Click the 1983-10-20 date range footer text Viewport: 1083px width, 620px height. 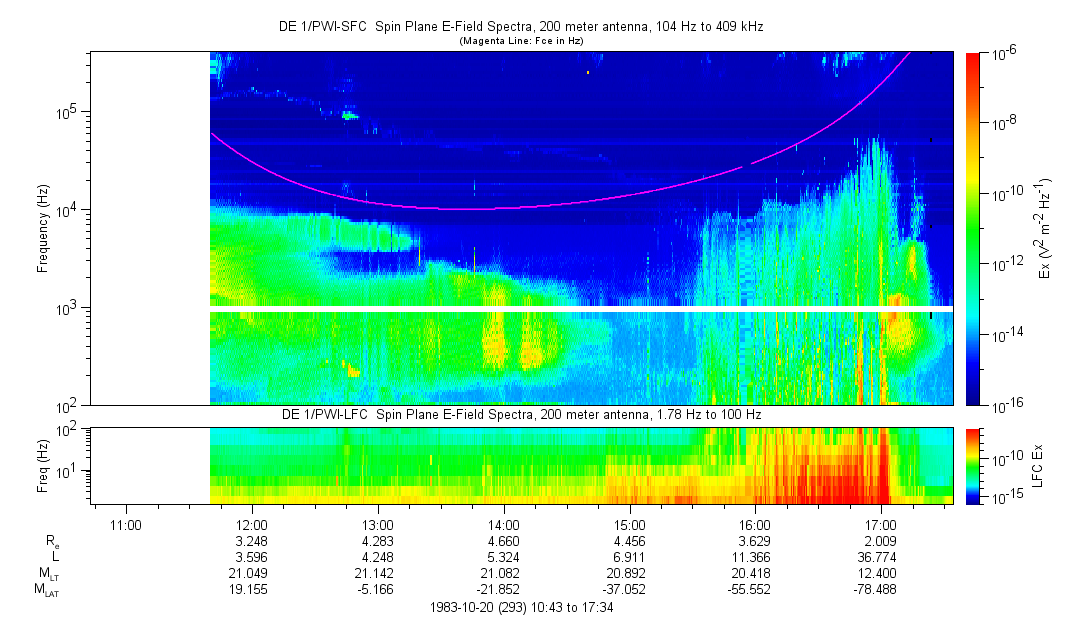[520, 608]
